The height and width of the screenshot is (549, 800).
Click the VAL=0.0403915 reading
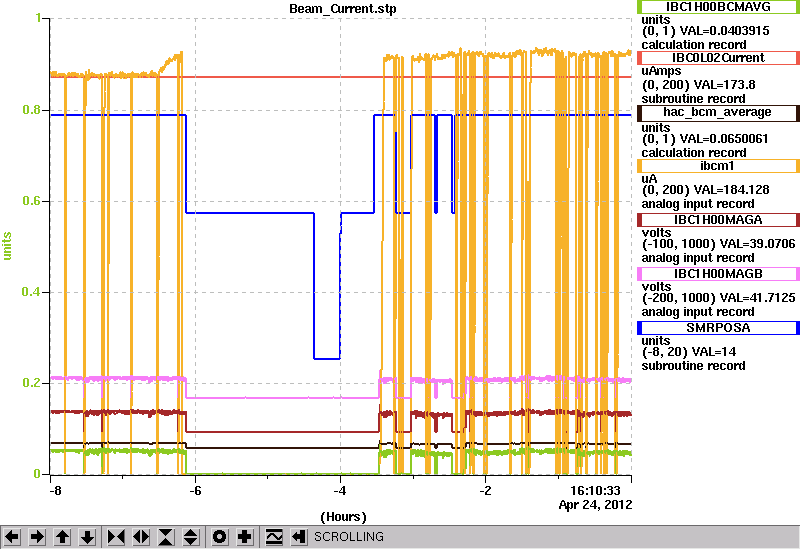tap(724, 31)
